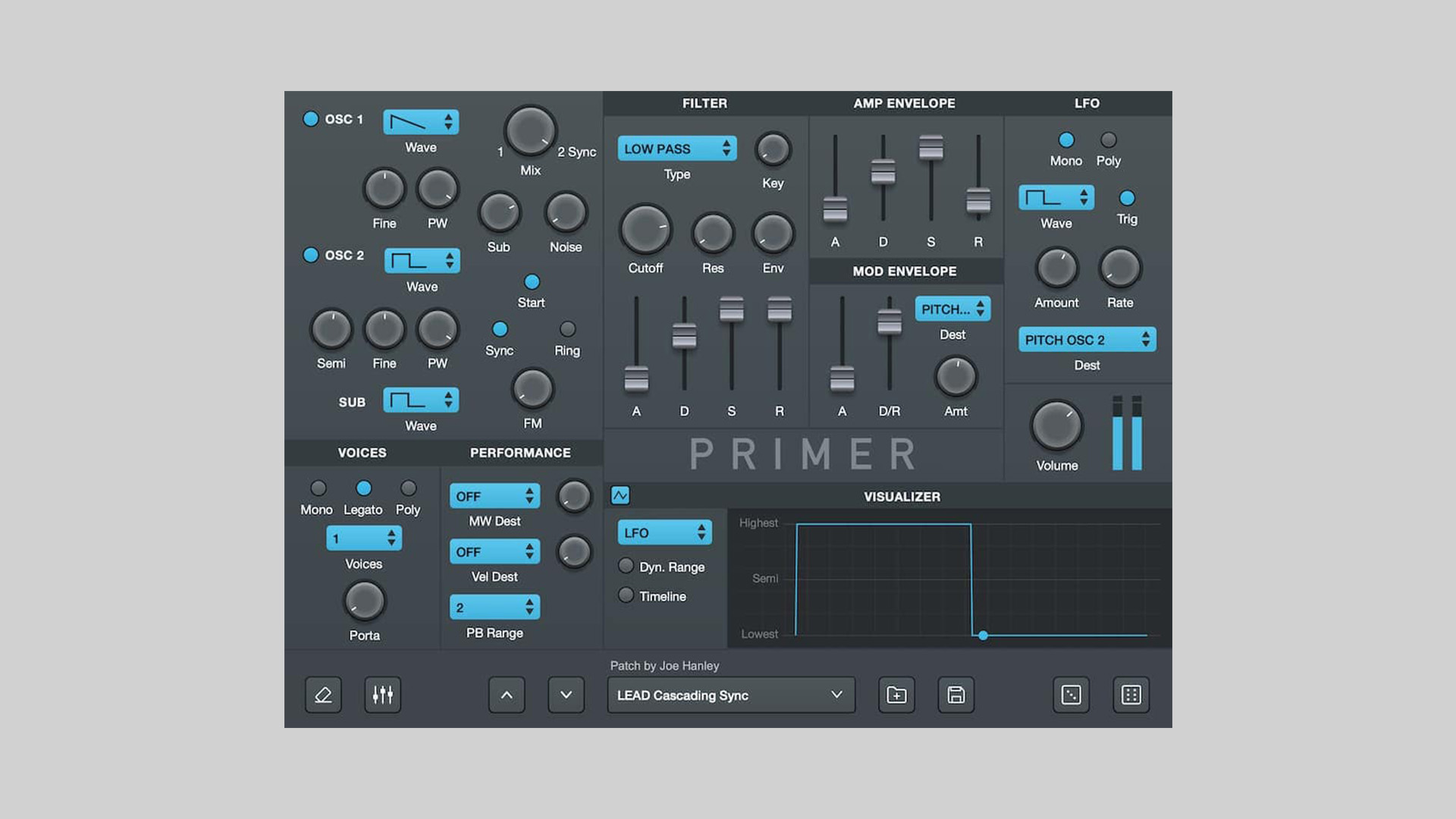Click the OSC 2 Semi knob
This screenshot has height=819, width=1456.
pos(331,329)
